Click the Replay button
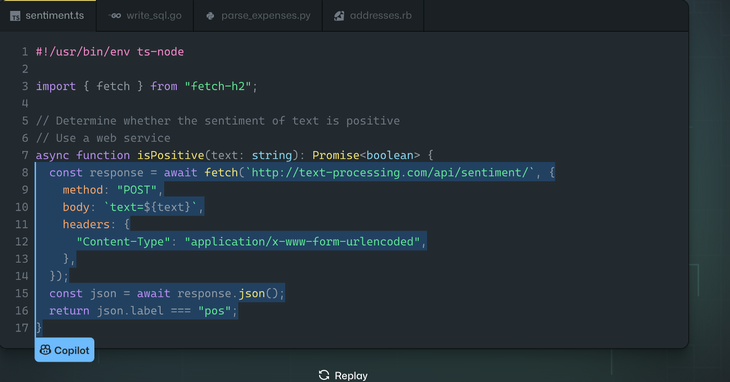Image resolution: width=730 pixels, height=382 pixels. (343, 375)
